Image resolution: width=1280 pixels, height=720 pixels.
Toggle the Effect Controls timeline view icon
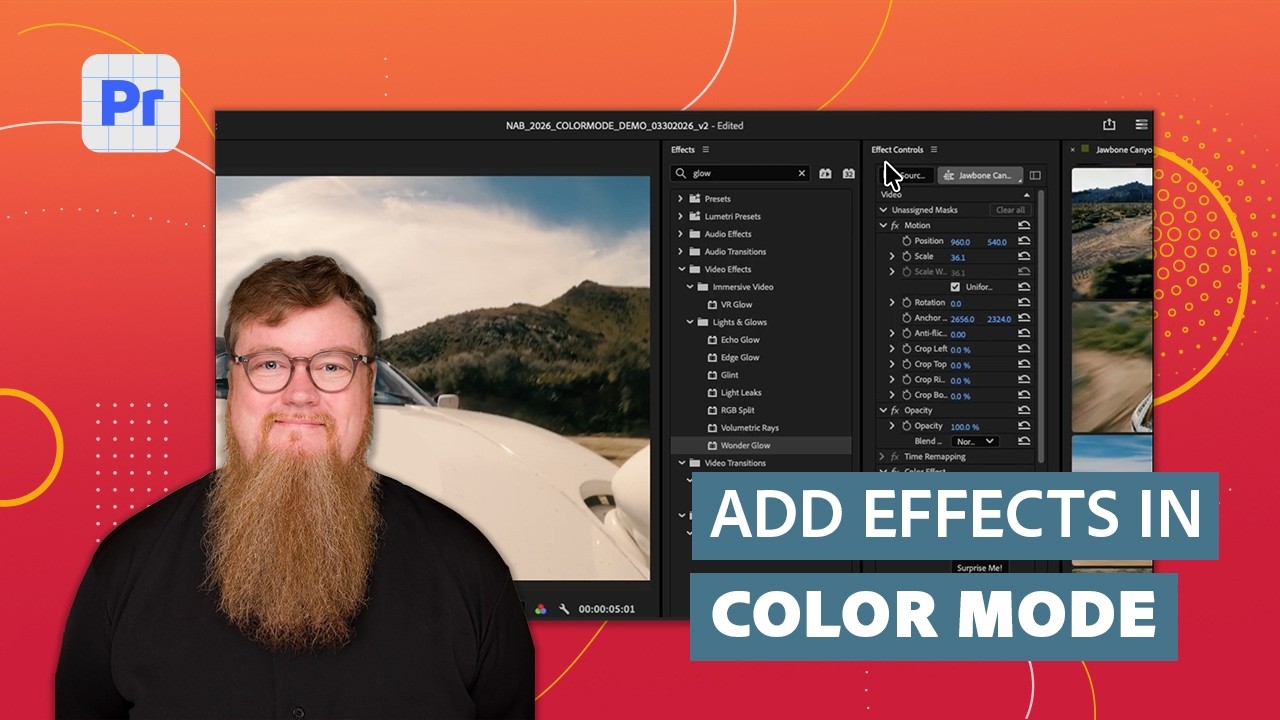[x=1035, y=175]
